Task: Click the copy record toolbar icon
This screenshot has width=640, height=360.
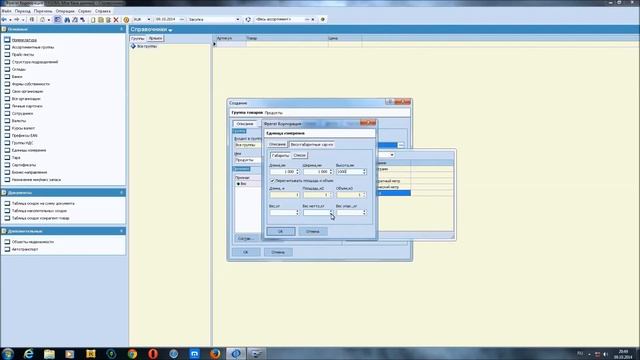Action: tap(100, 20)
